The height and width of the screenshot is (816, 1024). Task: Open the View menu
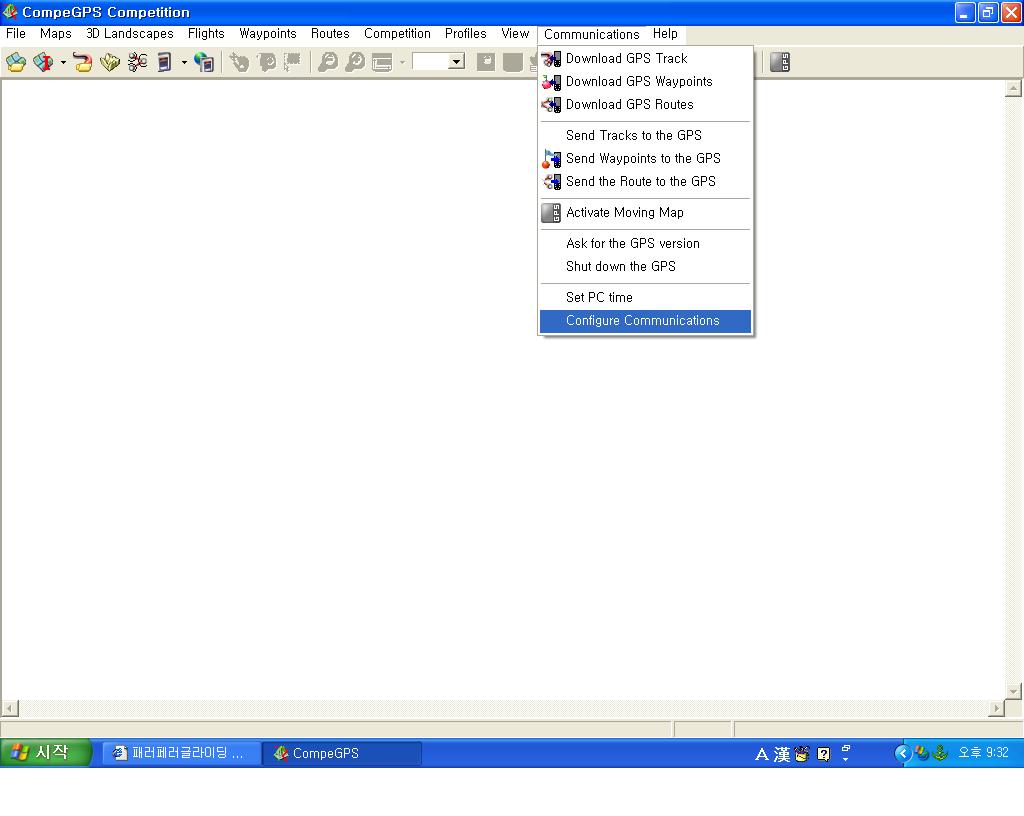coord(515,34)
